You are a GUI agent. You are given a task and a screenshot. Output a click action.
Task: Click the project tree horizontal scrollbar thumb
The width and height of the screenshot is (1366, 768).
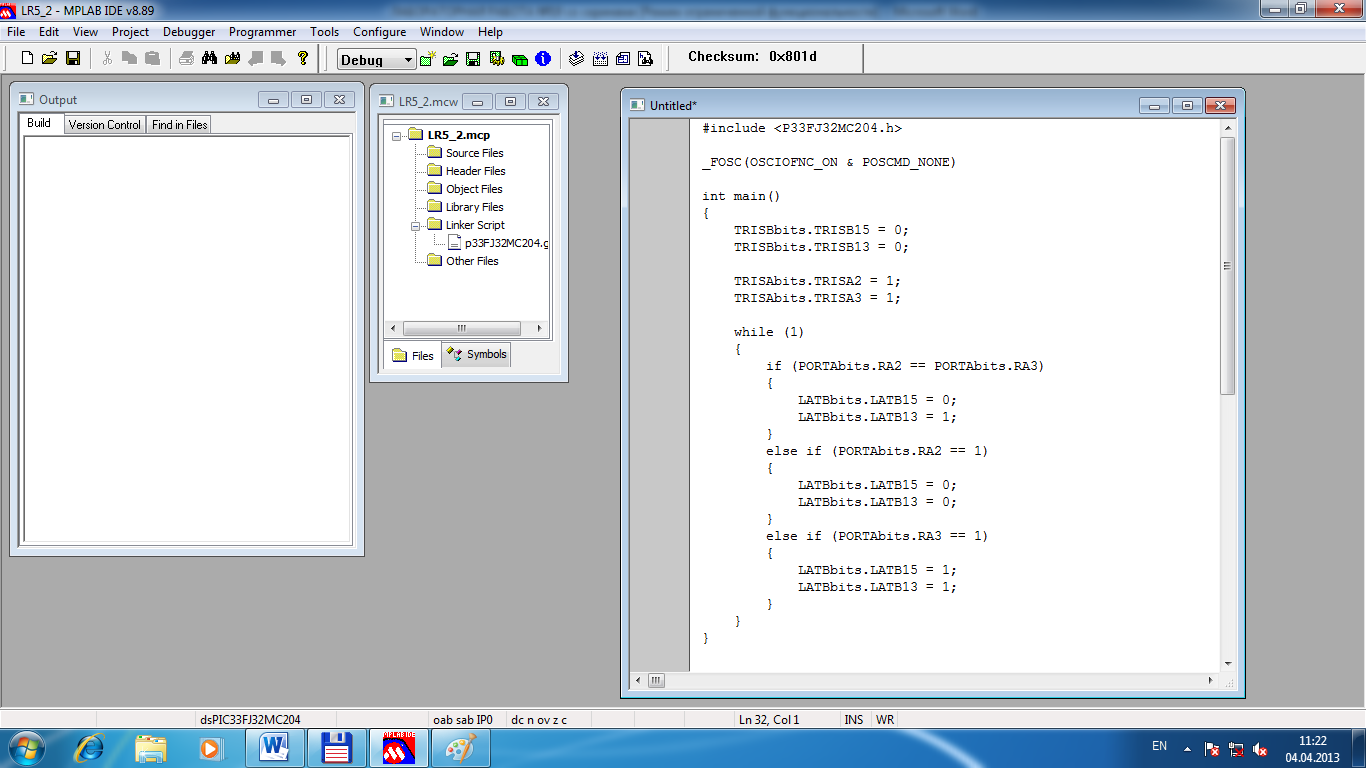pyautogui.click(x=461, y=328)
